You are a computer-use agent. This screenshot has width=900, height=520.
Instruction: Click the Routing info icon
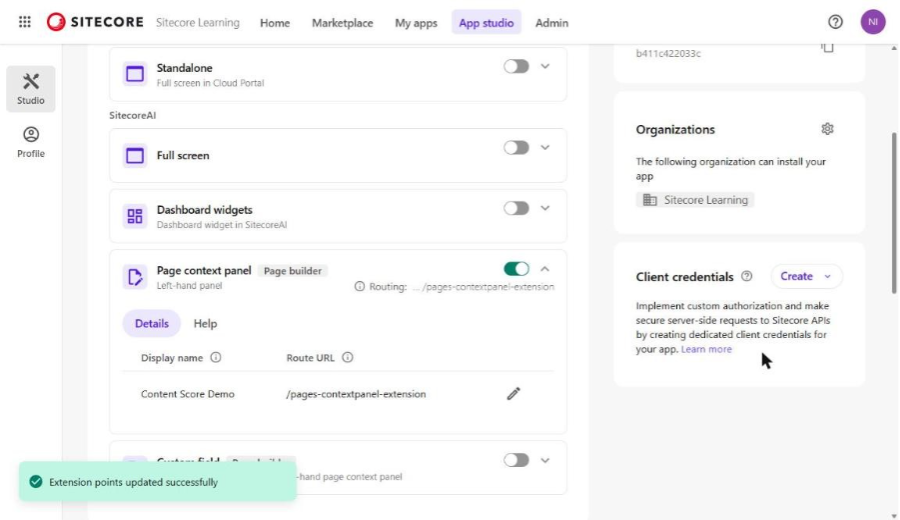click(x=359, y=286)
